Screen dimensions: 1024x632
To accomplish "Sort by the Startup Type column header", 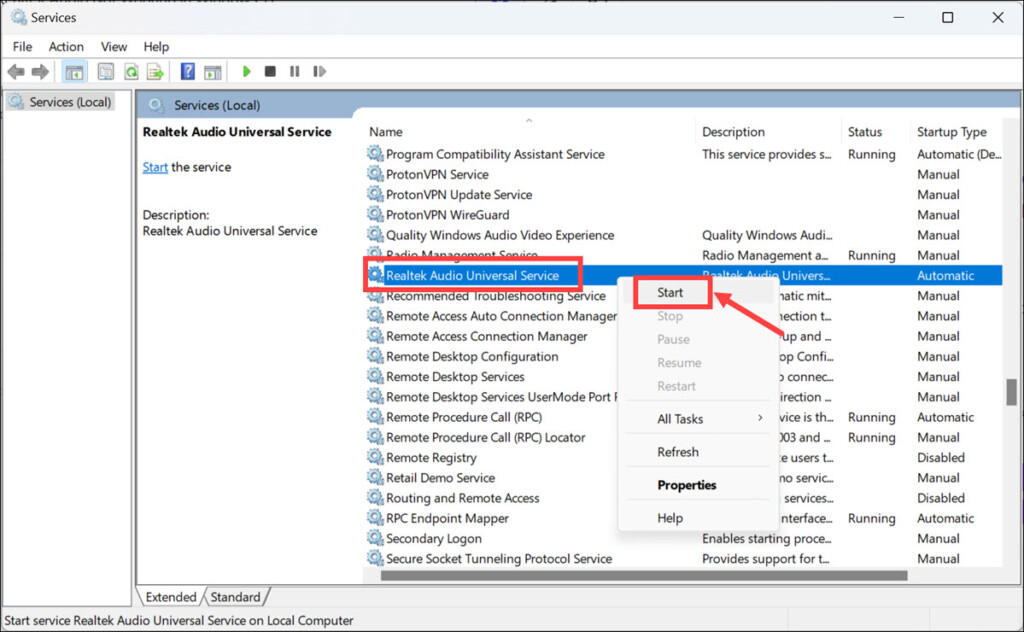I will (x=951, y=132).
